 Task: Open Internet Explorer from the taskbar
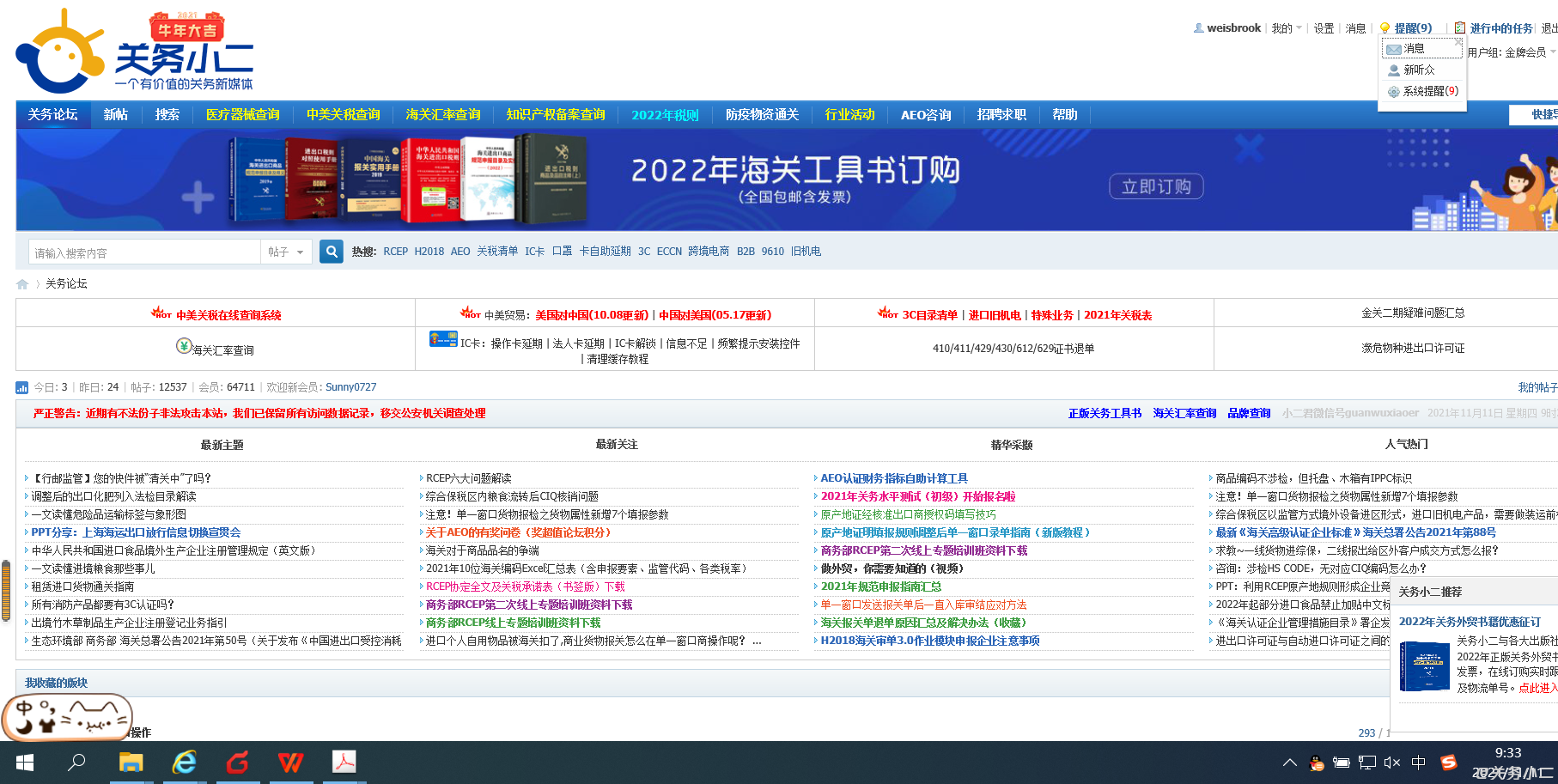coord(184,762)
